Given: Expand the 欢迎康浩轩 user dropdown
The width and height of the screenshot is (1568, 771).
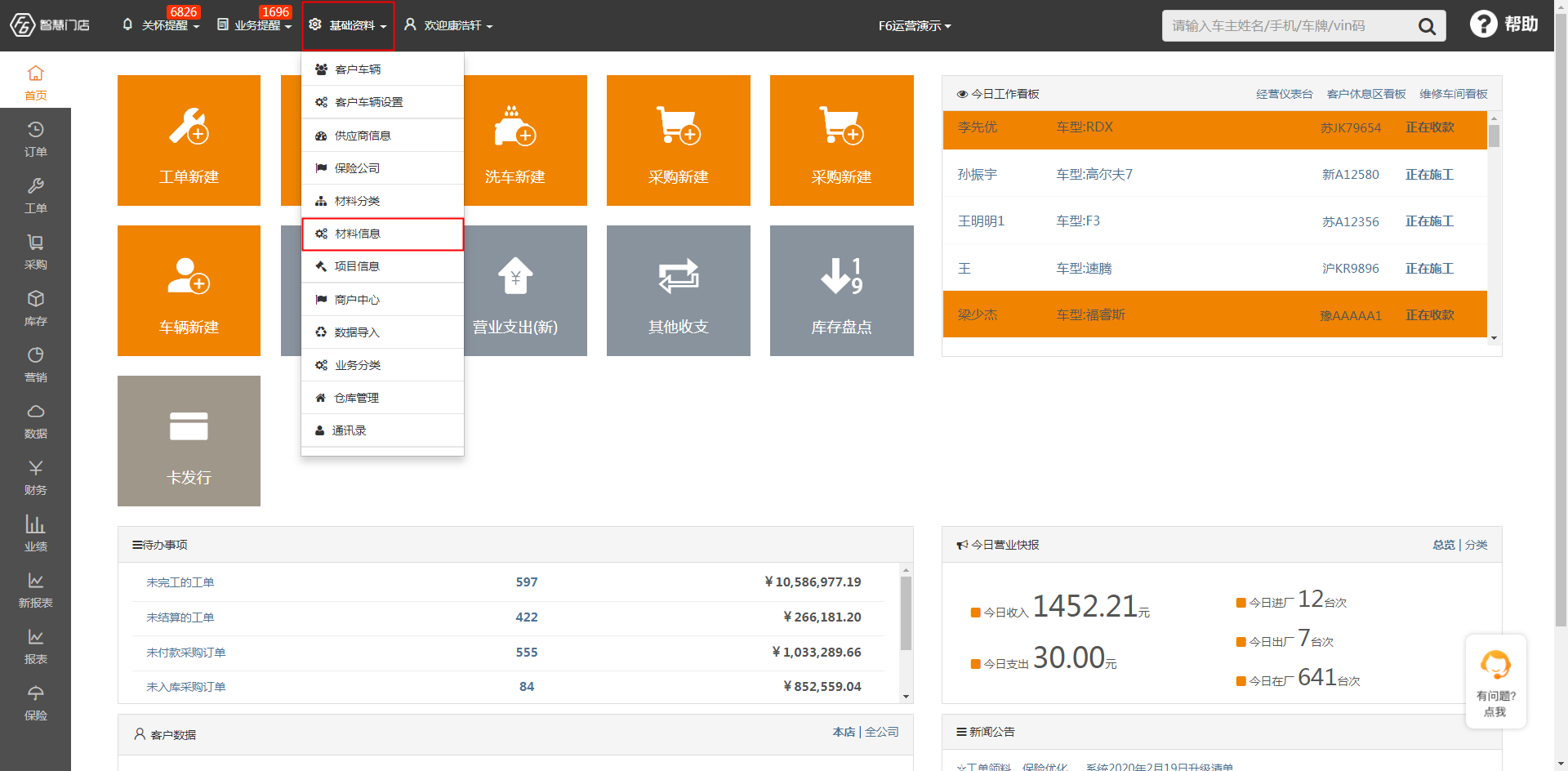Looking at the screenshot, I should (448, 25).
